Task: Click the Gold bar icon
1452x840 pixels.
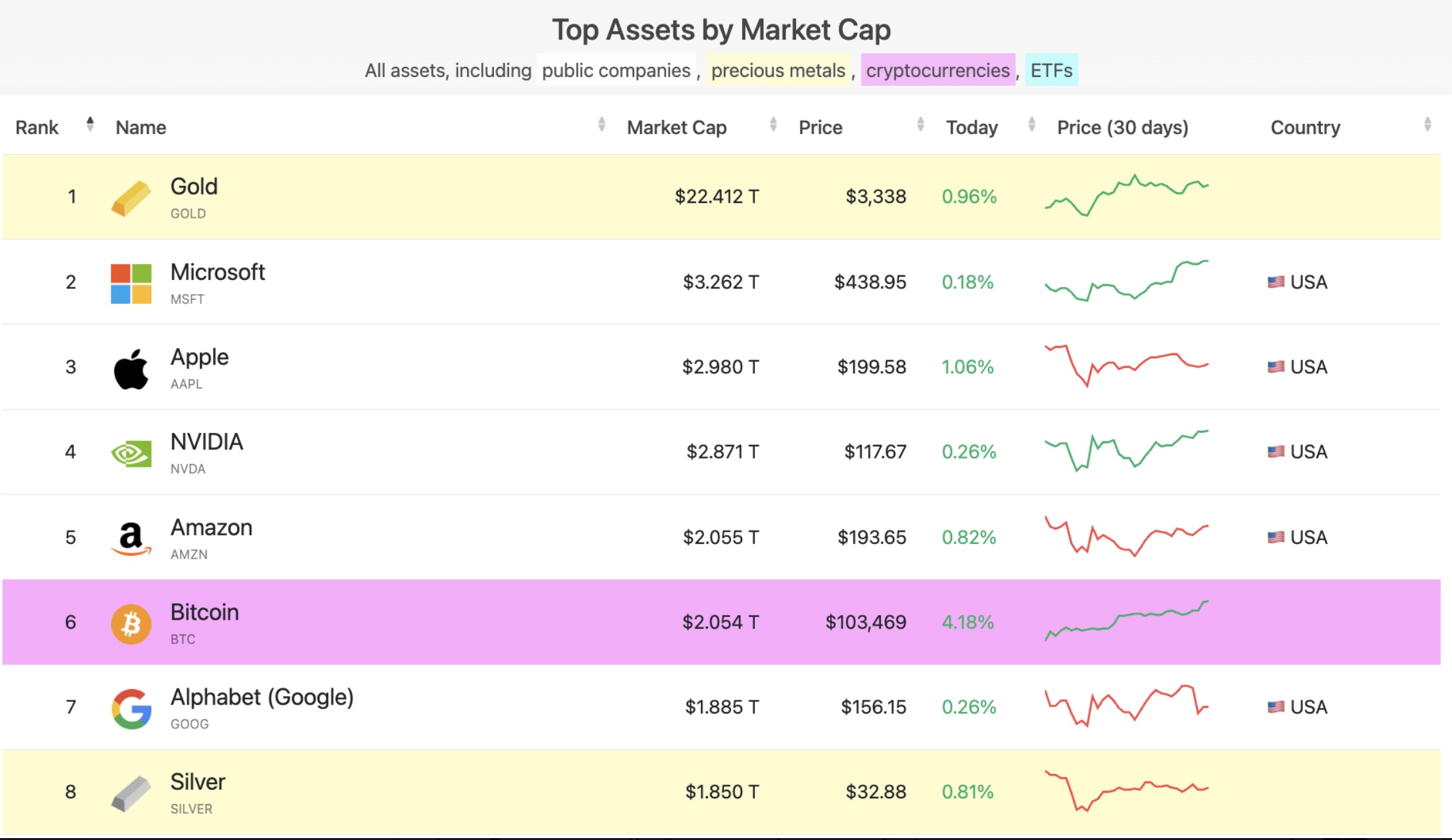Action: (x=131, y=198)
